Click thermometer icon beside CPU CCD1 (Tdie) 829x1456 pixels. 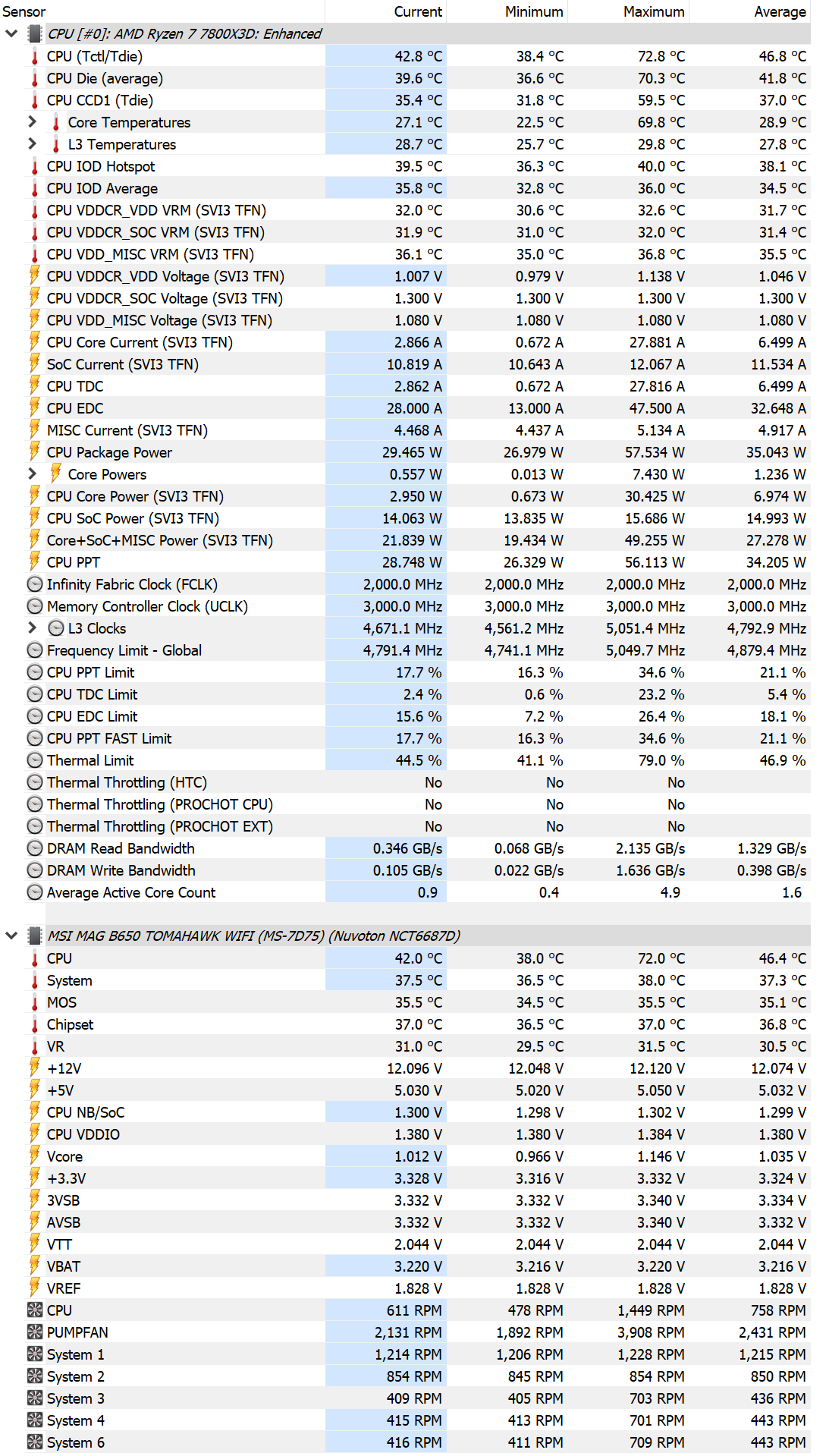35,100
